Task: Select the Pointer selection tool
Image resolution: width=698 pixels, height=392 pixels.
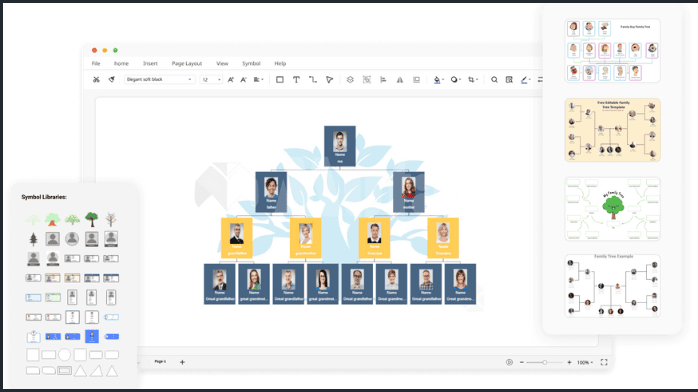Action: (329, 80)
